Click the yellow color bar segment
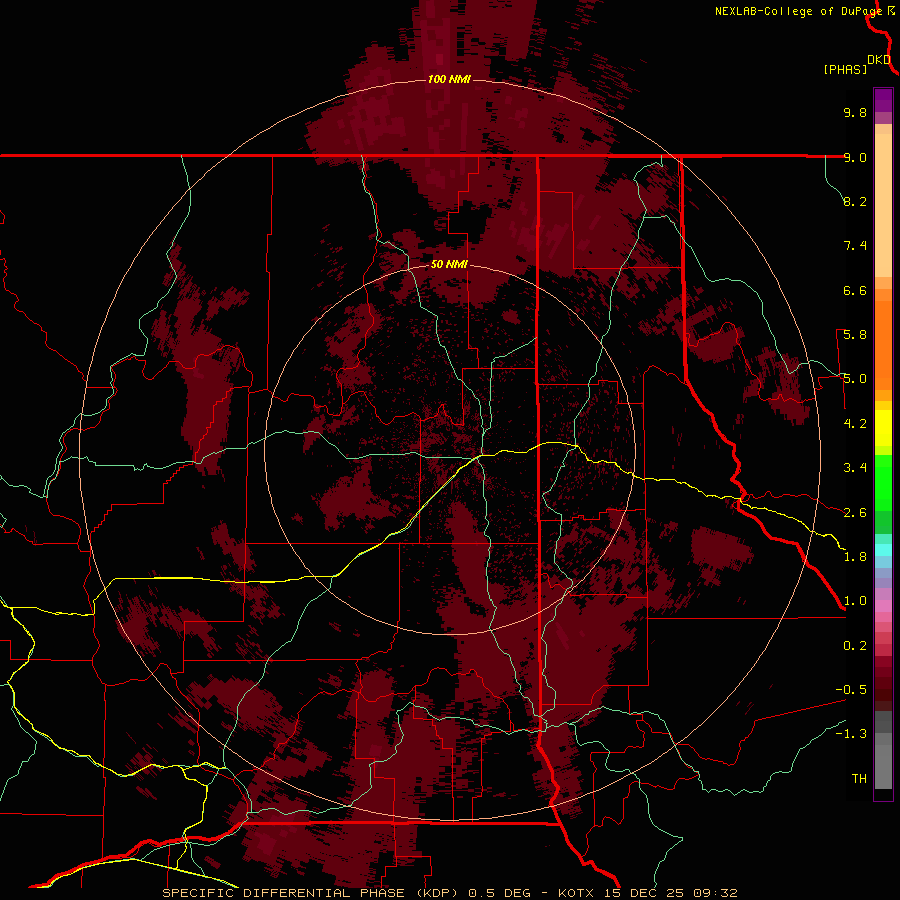The height and width of the screenshot is (900, 900). tap(883, 428)
